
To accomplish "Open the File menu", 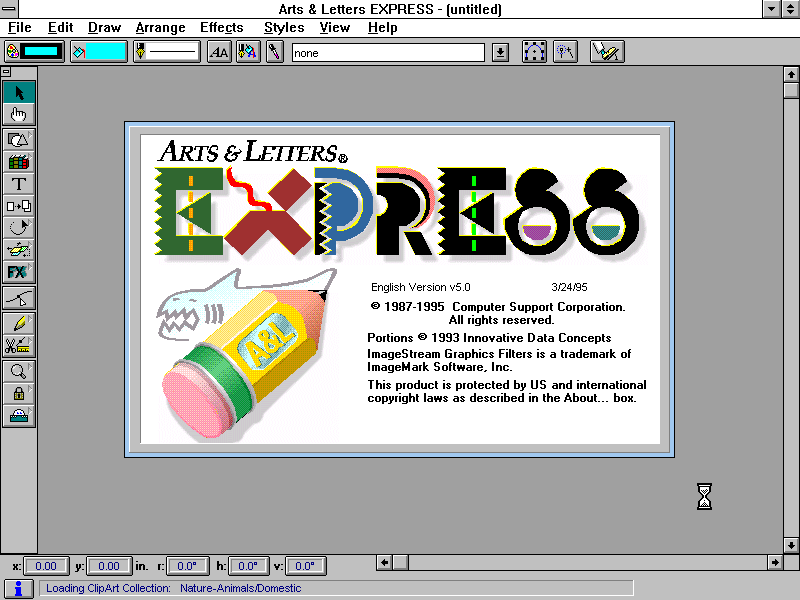I will [19, 28].
